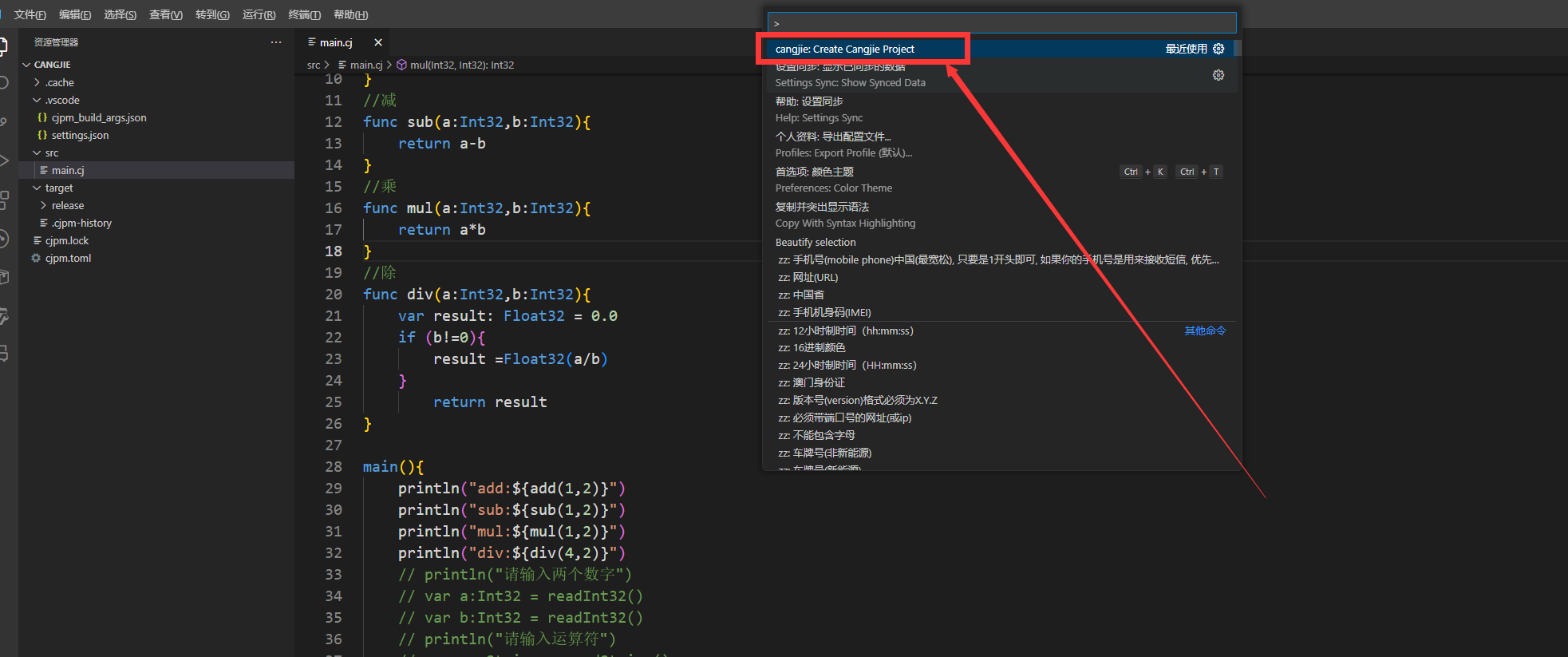Image resolution: width=1568 pixels, height=657 pixels.
Task: Open the Explorer view in activity bar
Action: (3, 46)
